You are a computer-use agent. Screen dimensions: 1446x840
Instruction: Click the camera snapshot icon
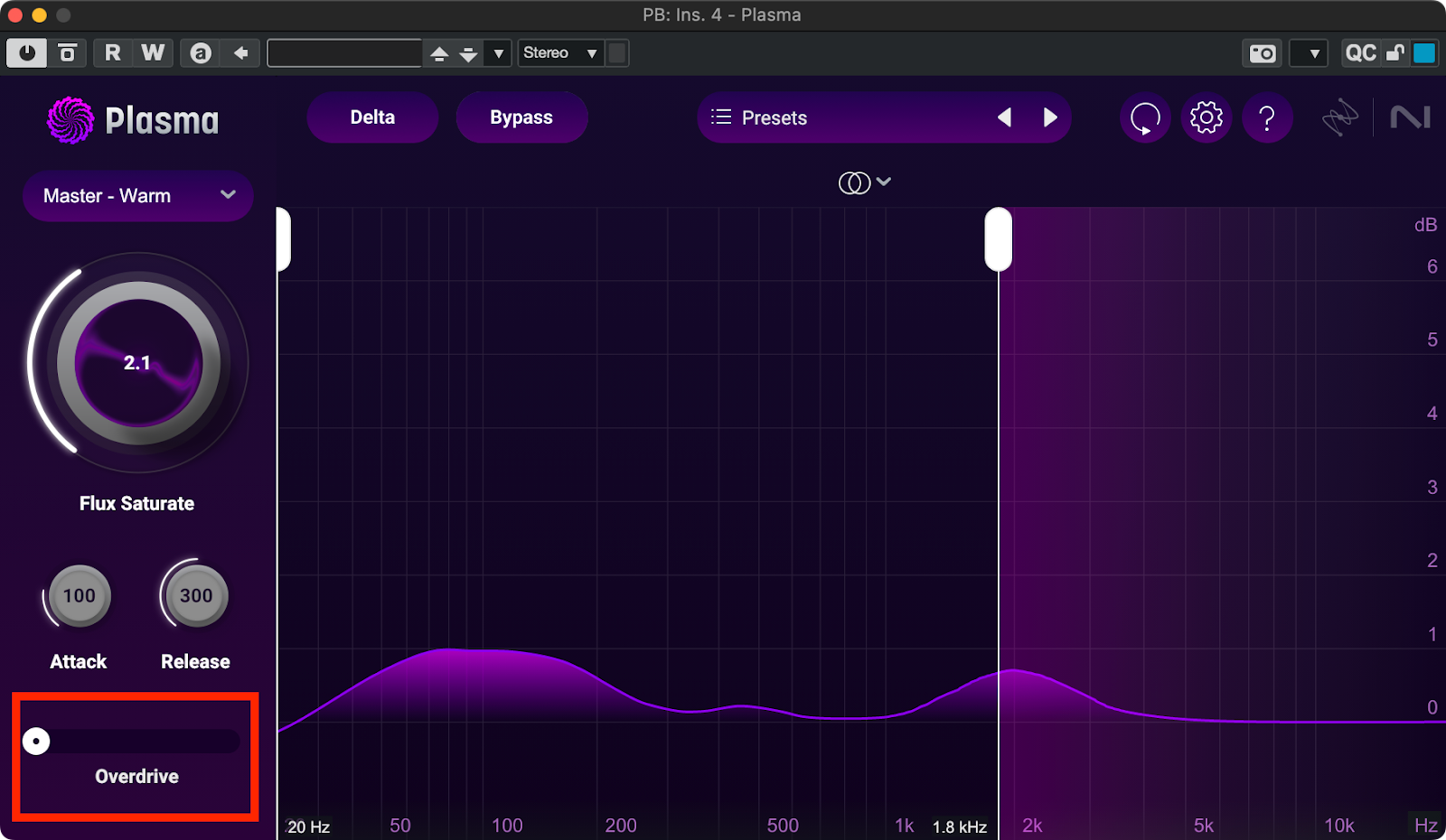click(1263, 53)
